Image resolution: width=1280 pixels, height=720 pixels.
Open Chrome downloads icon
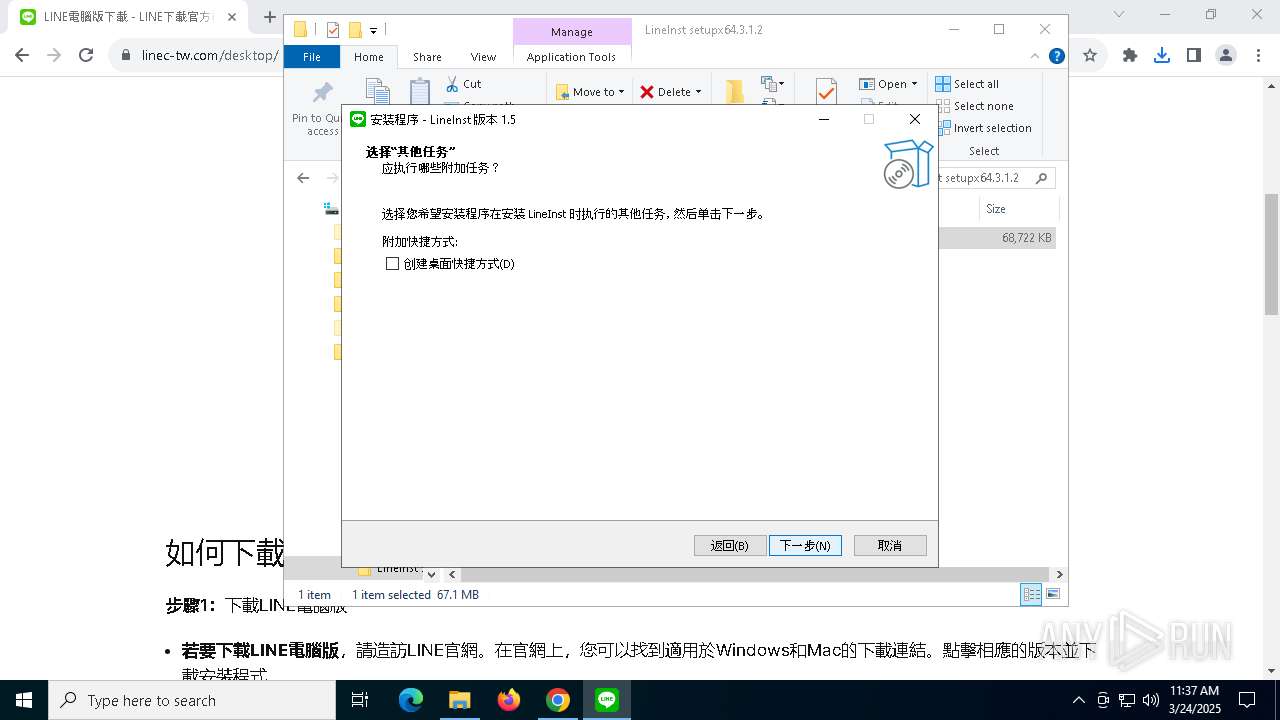click(x=1162, y=56)
